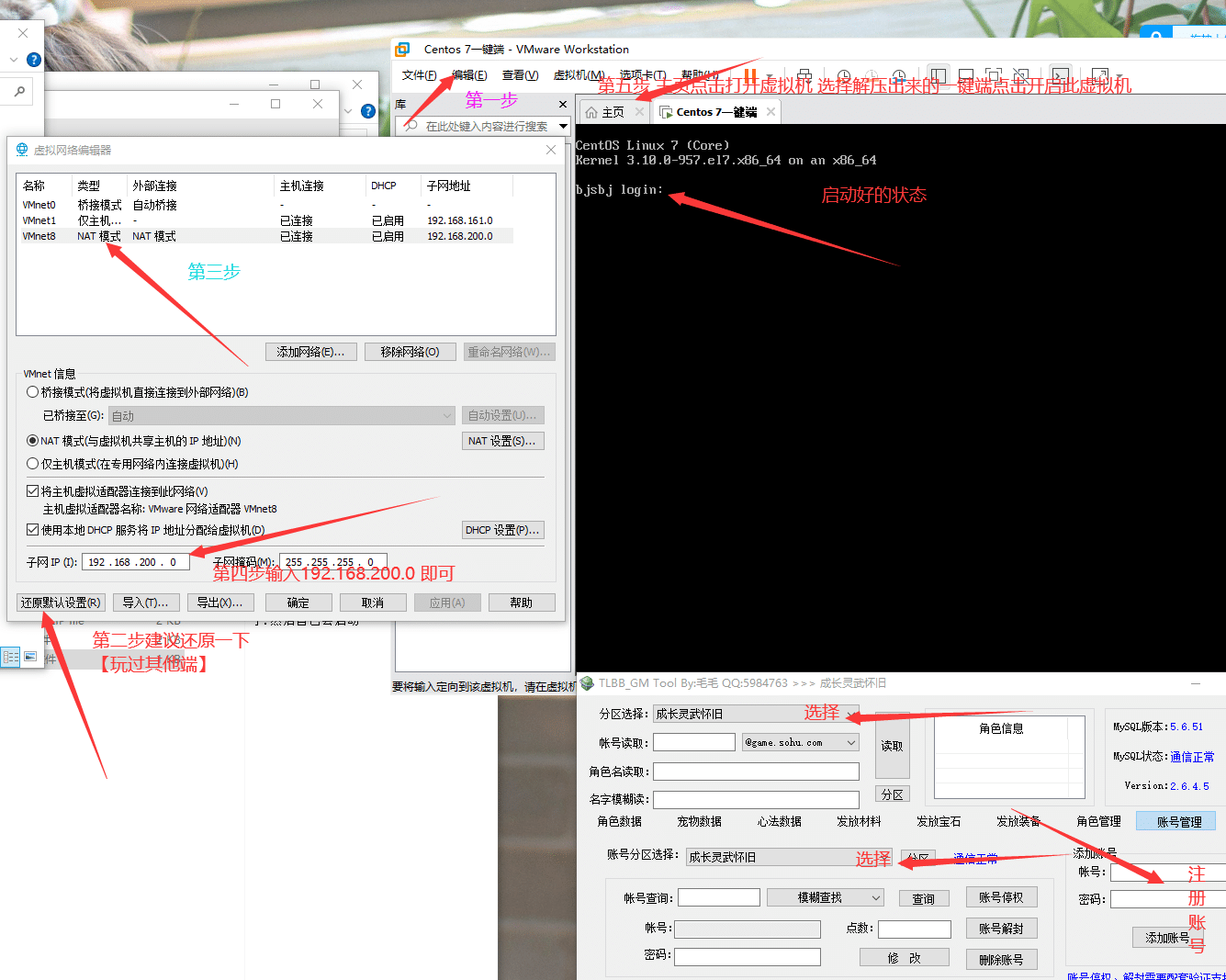Open the 分区选择 dropdown in GM Tool
1226x980 pixels.
tap(755, 714)
